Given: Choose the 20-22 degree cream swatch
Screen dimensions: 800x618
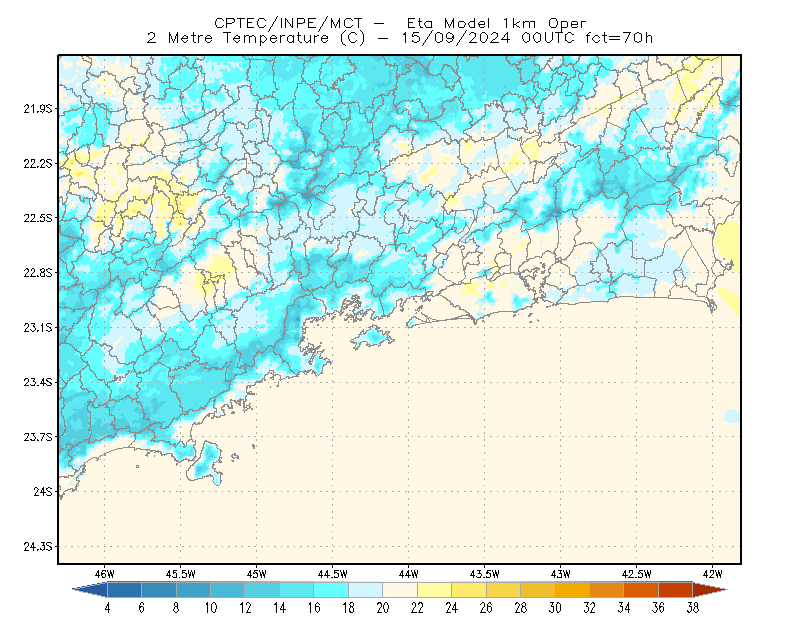Looking at the screenshot, I should click(x=400, y=590).
